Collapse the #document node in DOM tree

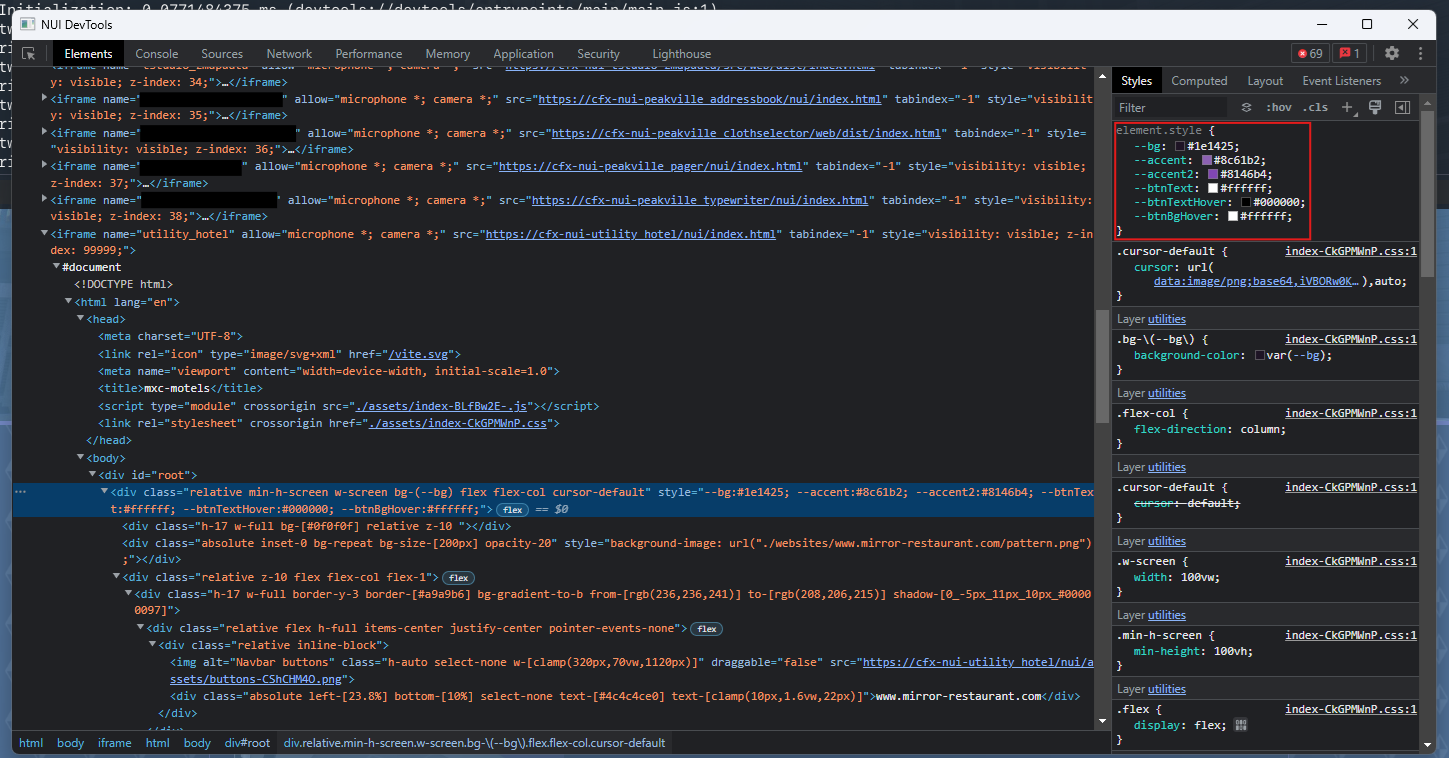[57, 266]
